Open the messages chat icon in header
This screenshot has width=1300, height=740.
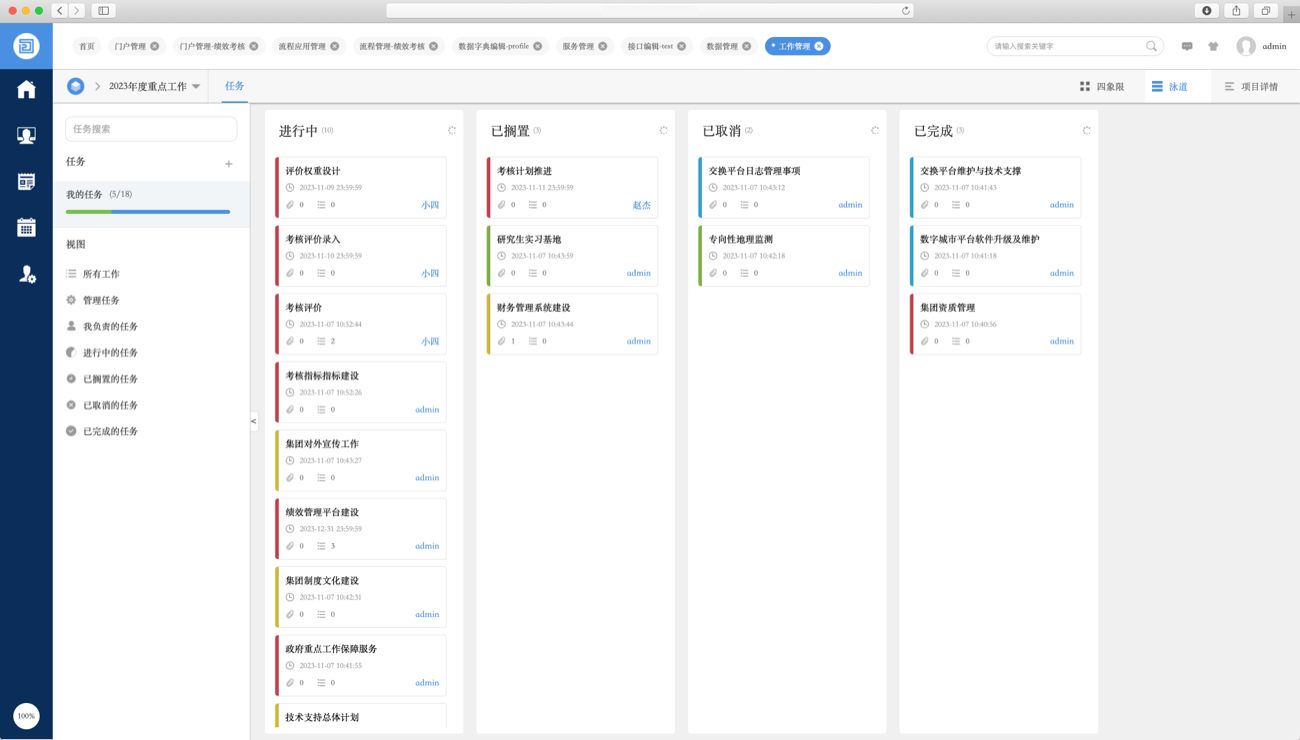point(1187,46)
